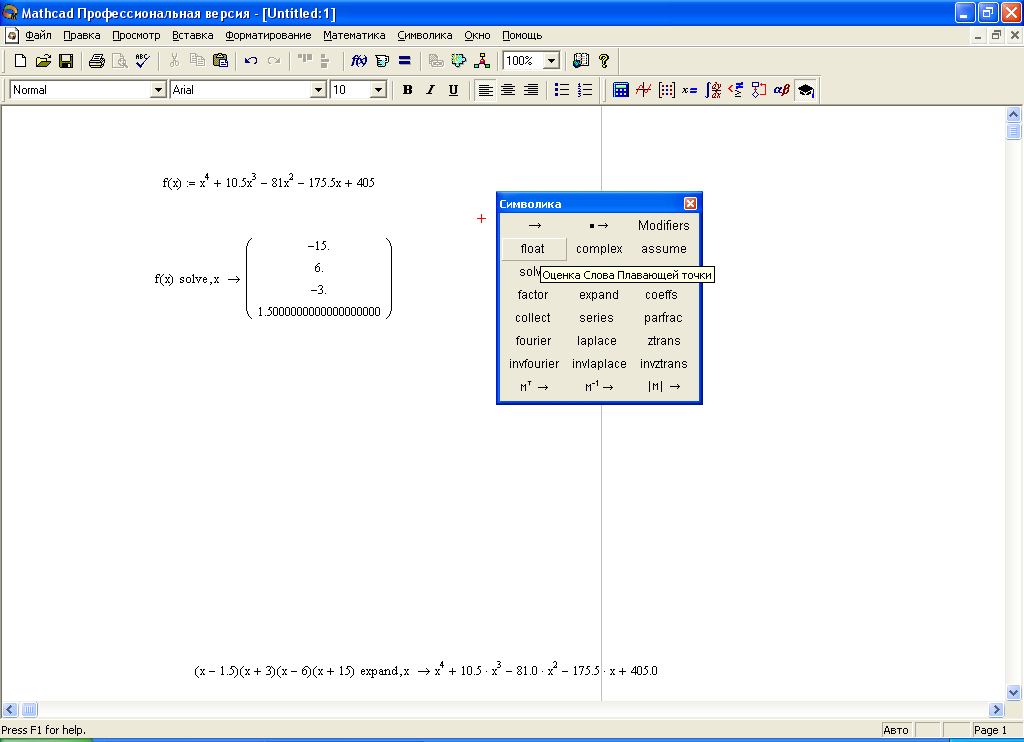Open the Matrix palette toolbar
1024x742 pixels.
(x=667, y=90)
